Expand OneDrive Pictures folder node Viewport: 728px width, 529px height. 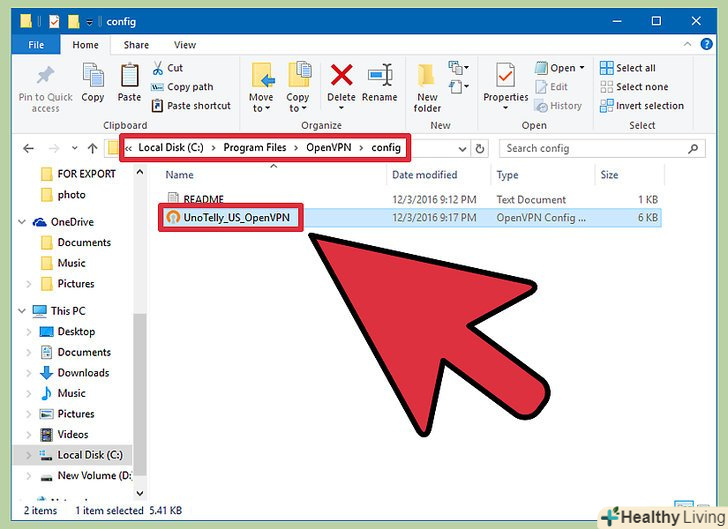pos(28,284)
